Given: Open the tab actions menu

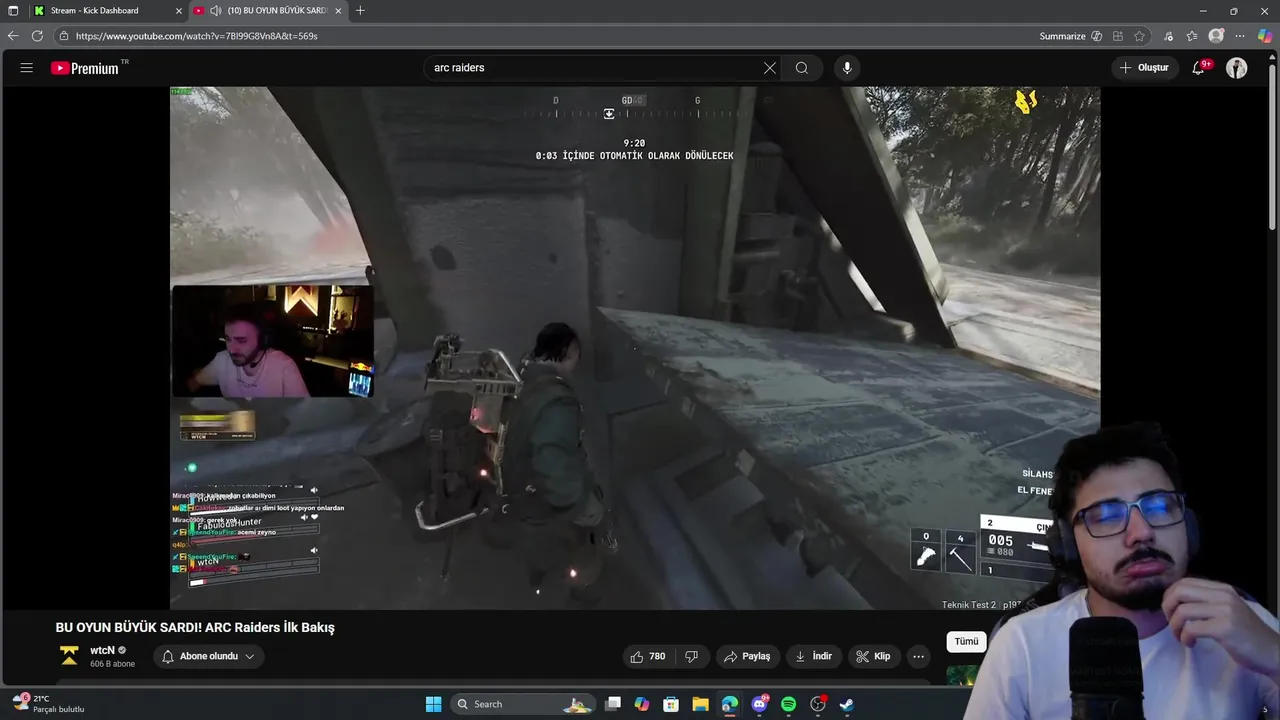Looking at the screenshot, I should coord(13,11).
